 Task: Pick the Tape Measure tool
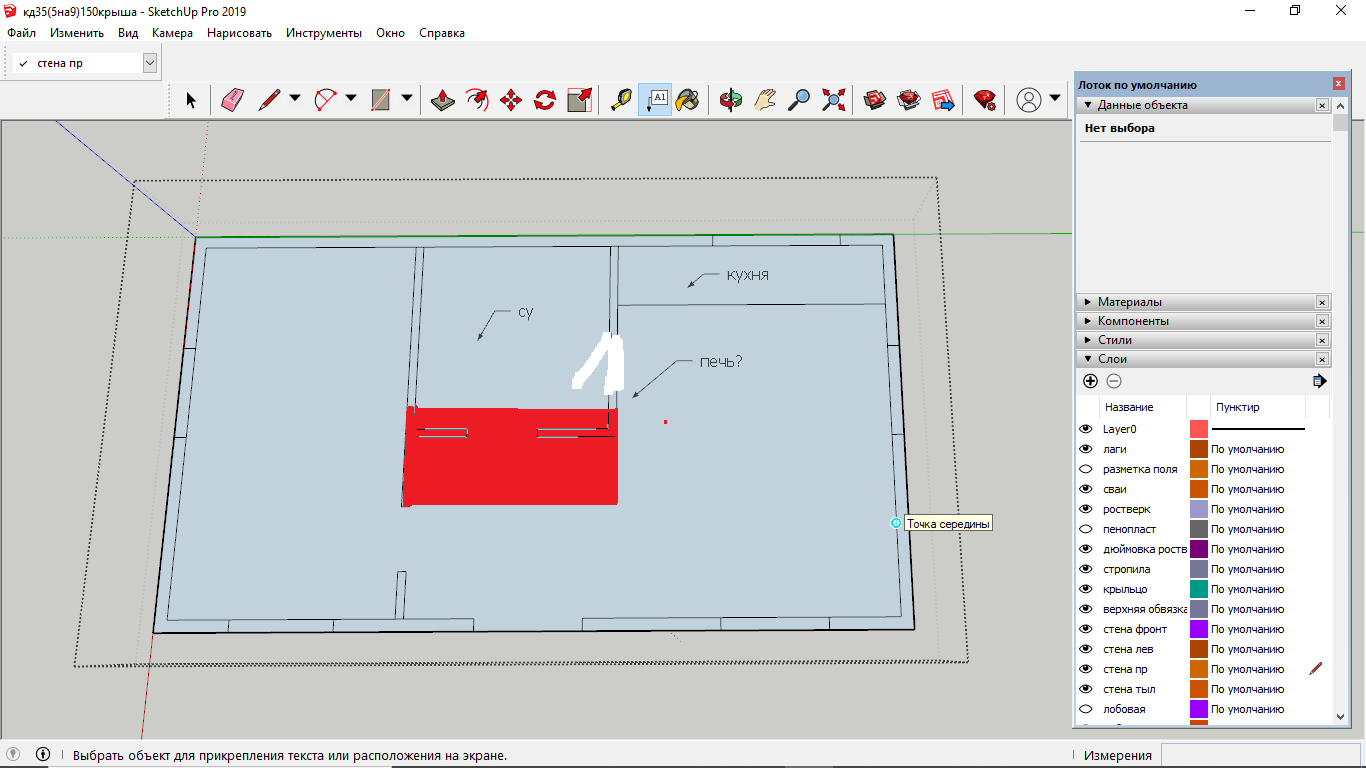(x=621, y=99)
